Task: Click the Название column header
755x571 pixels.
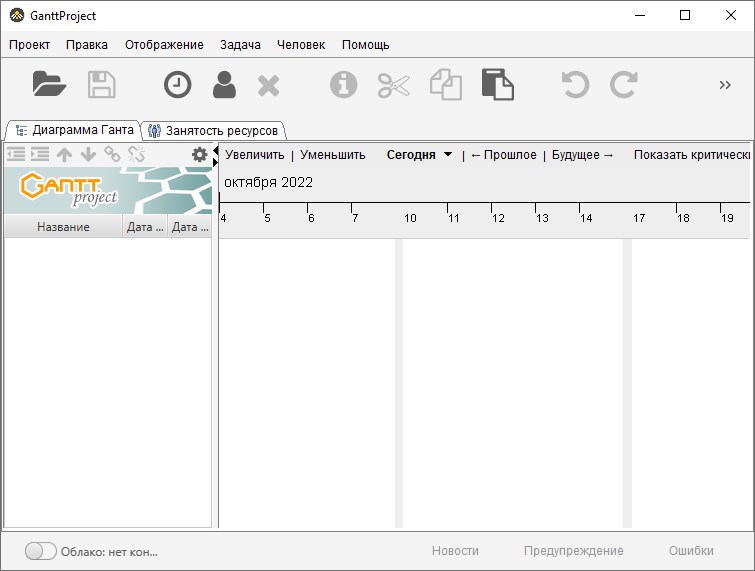Action: 63,227
